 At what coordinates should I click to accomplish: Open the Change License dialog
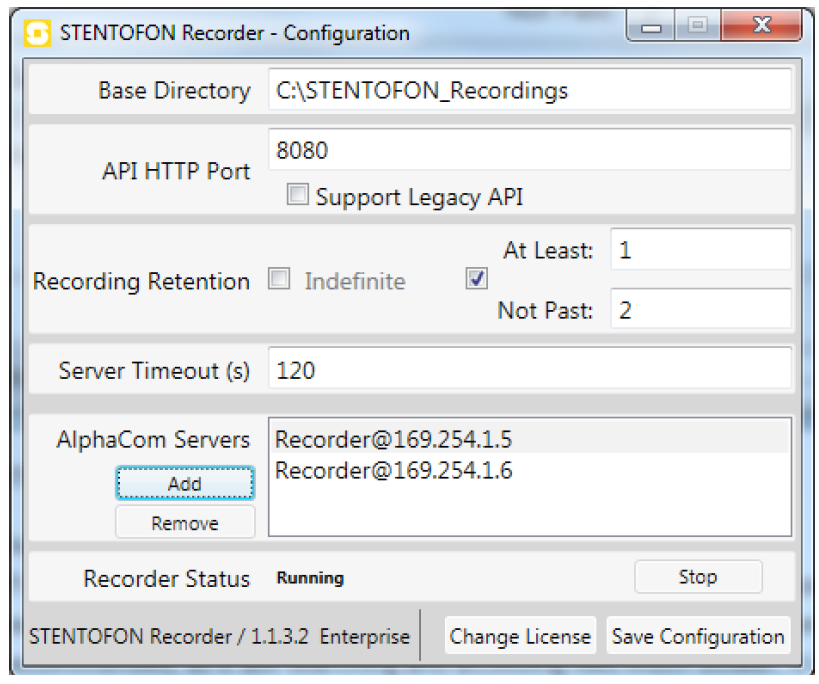[519, 636]
